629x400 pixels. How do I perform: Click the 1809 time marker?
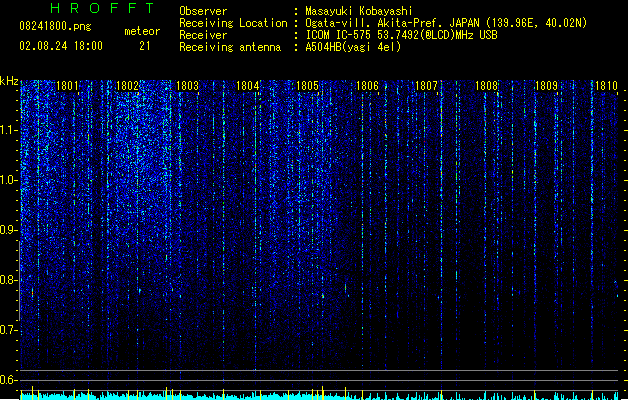[546, 86]
